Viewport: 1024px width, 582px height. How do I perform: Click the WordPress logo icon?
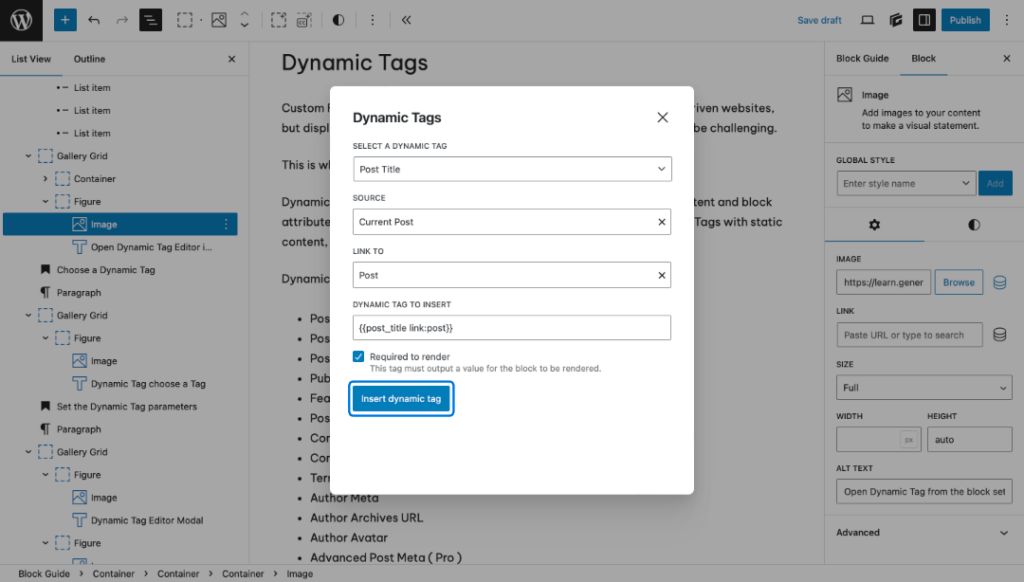pyautogui.click(x=21, y=20)
